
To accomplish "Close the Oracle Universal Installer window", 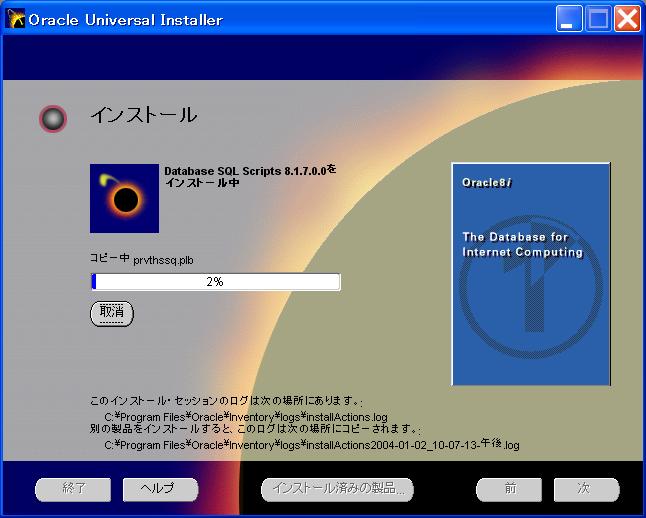I will [627, 19].
